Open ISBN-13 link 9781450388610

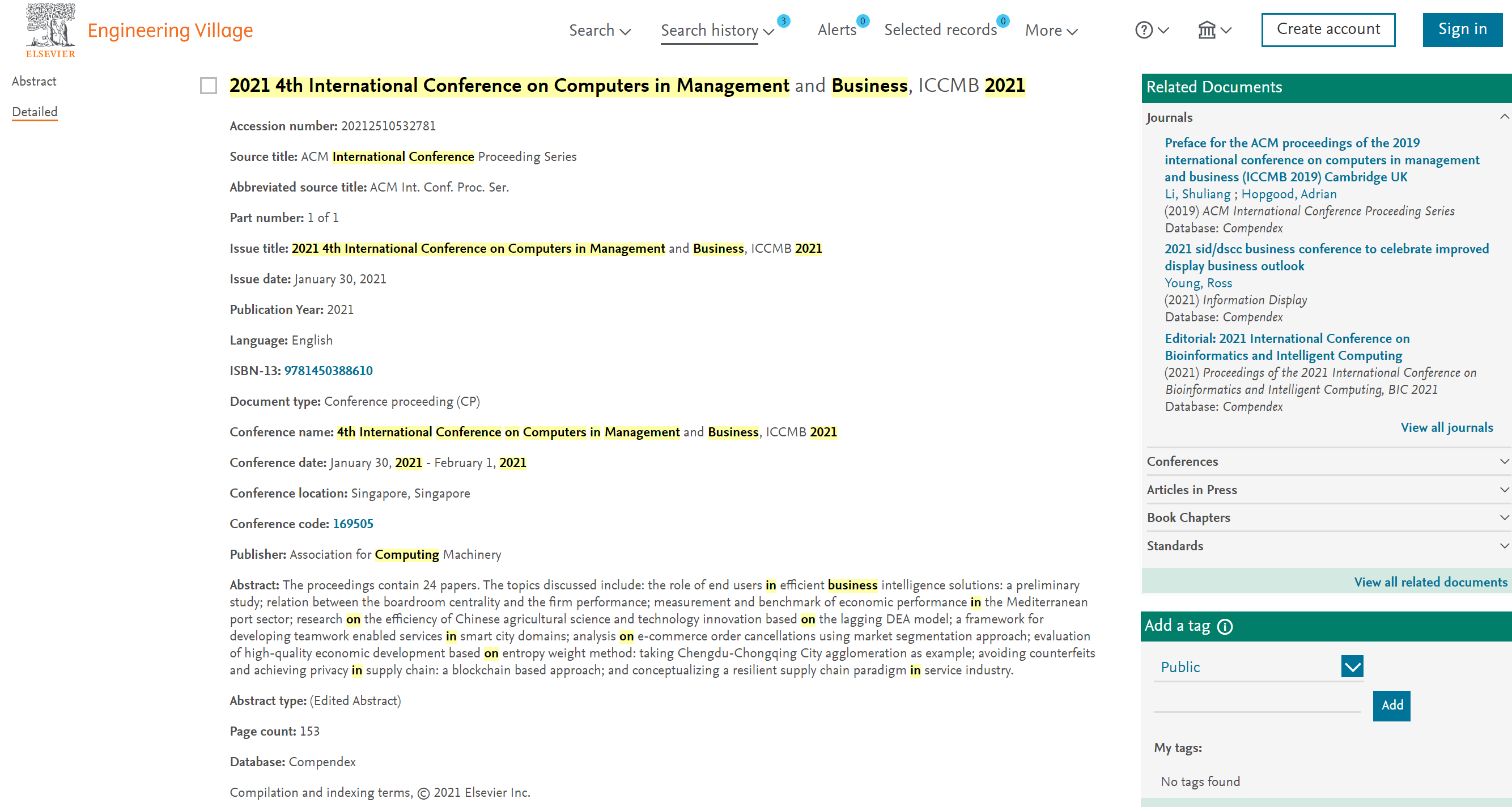pyautogui.click(x=328, y=371)
